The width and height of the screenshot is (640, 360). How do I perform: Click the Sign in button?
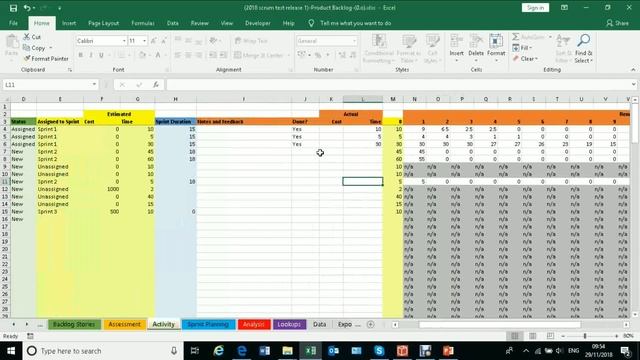click(536, 8)
